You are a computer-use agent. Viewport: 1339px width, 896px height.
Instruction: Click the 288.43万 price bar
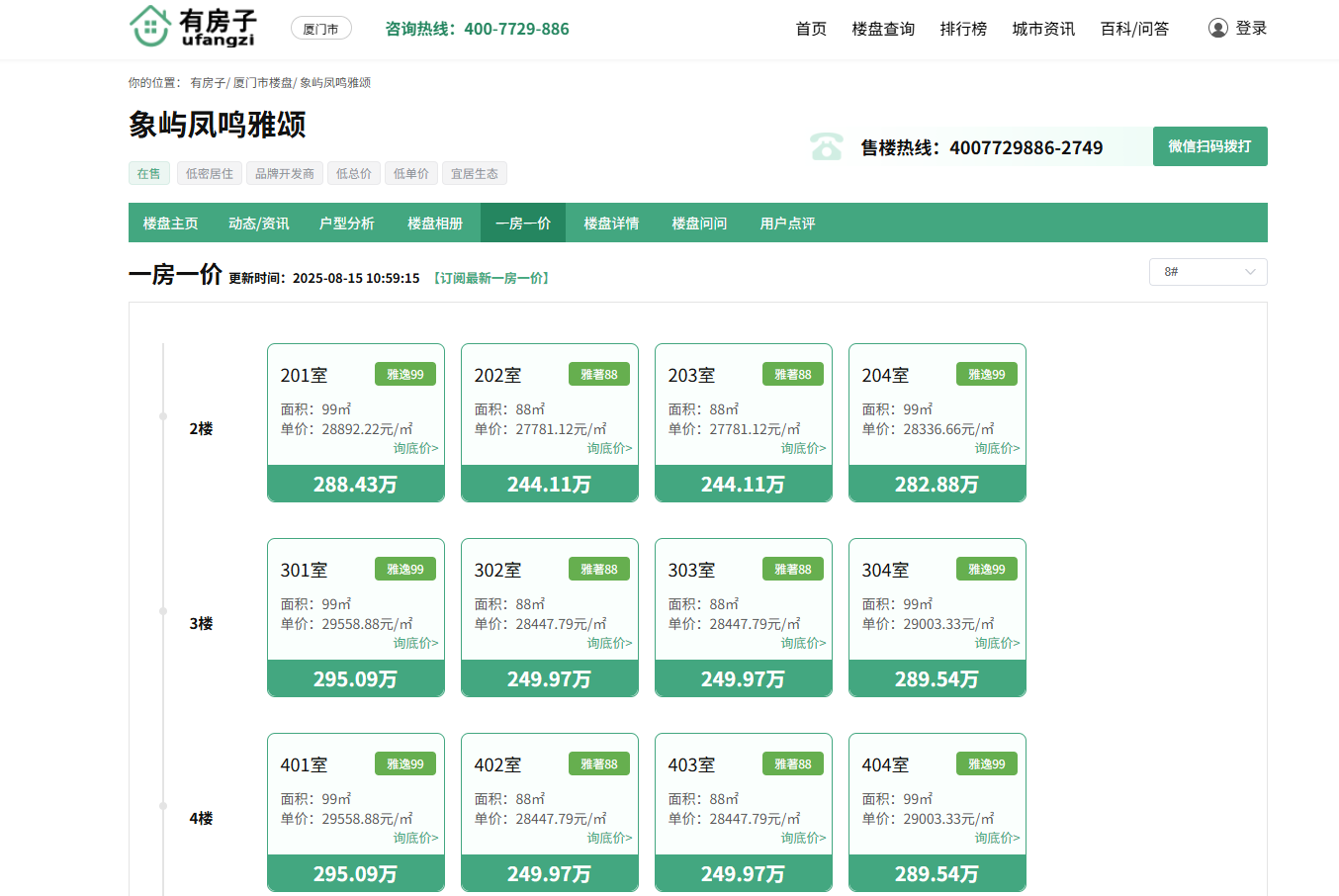point(356,484)
